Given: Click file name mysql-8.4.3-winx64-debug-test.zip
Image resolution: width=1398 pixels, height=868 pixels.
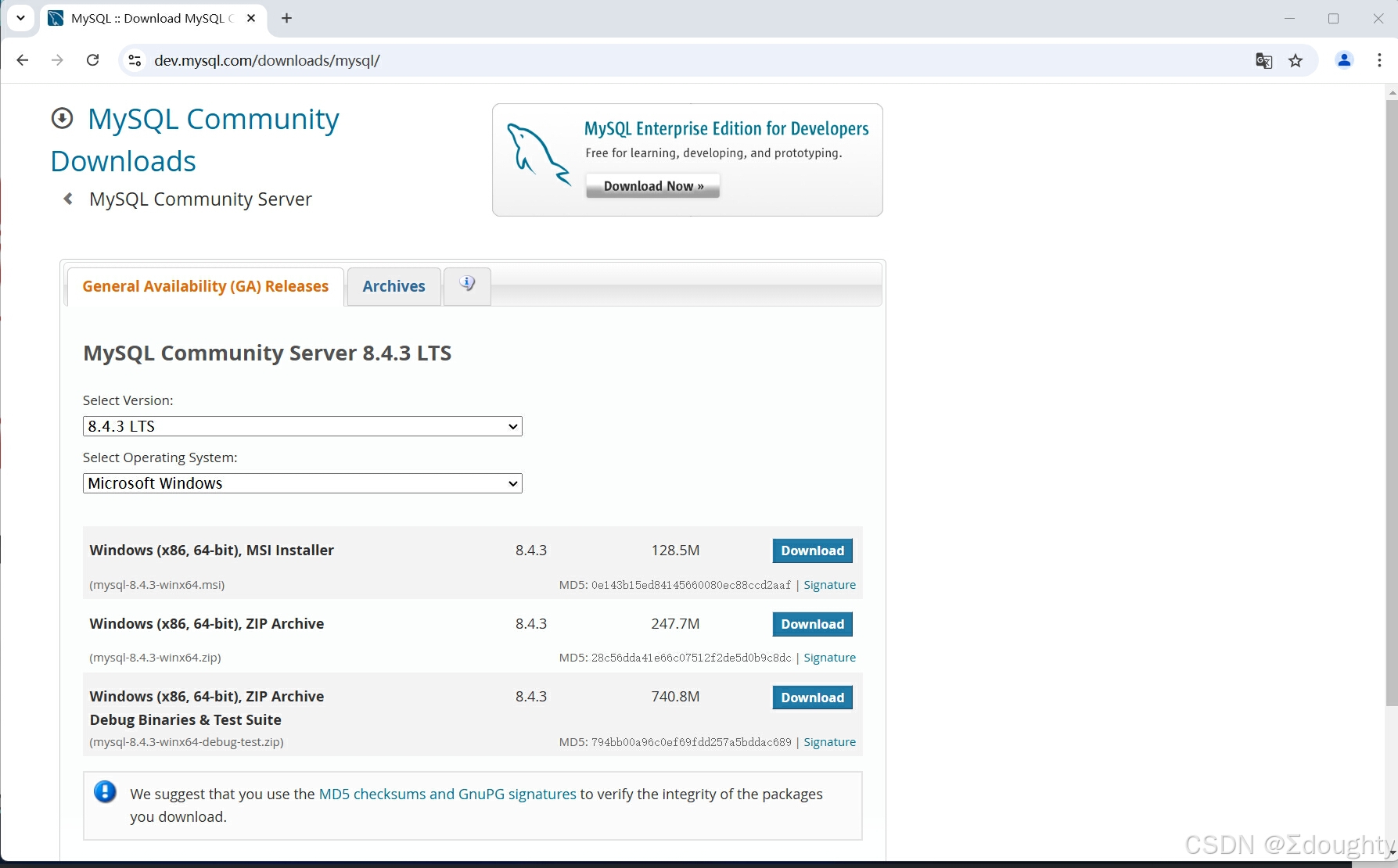Looking at the screenshot, I should 187,742.
